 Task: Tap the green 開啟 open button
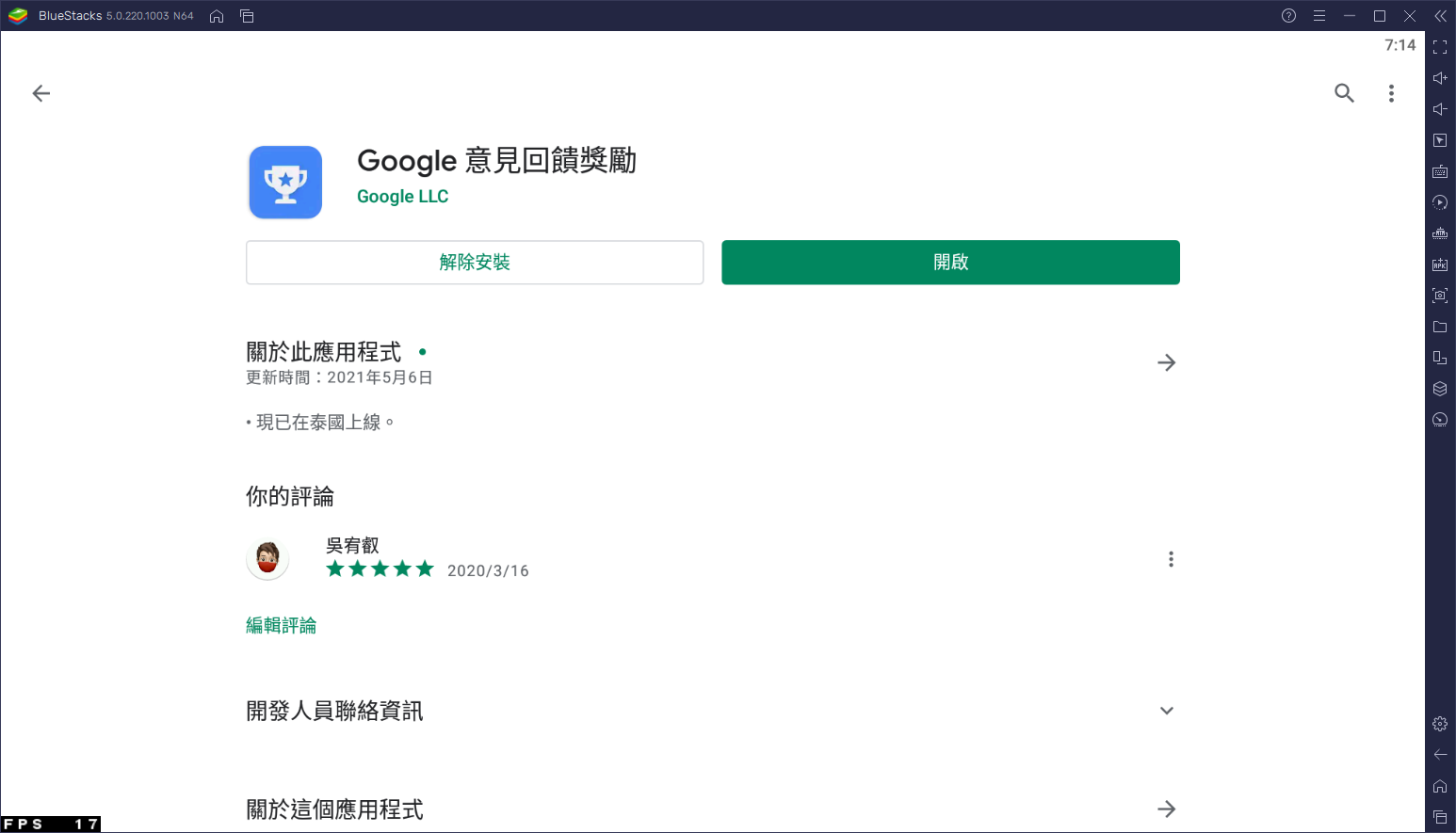point(950,263)
